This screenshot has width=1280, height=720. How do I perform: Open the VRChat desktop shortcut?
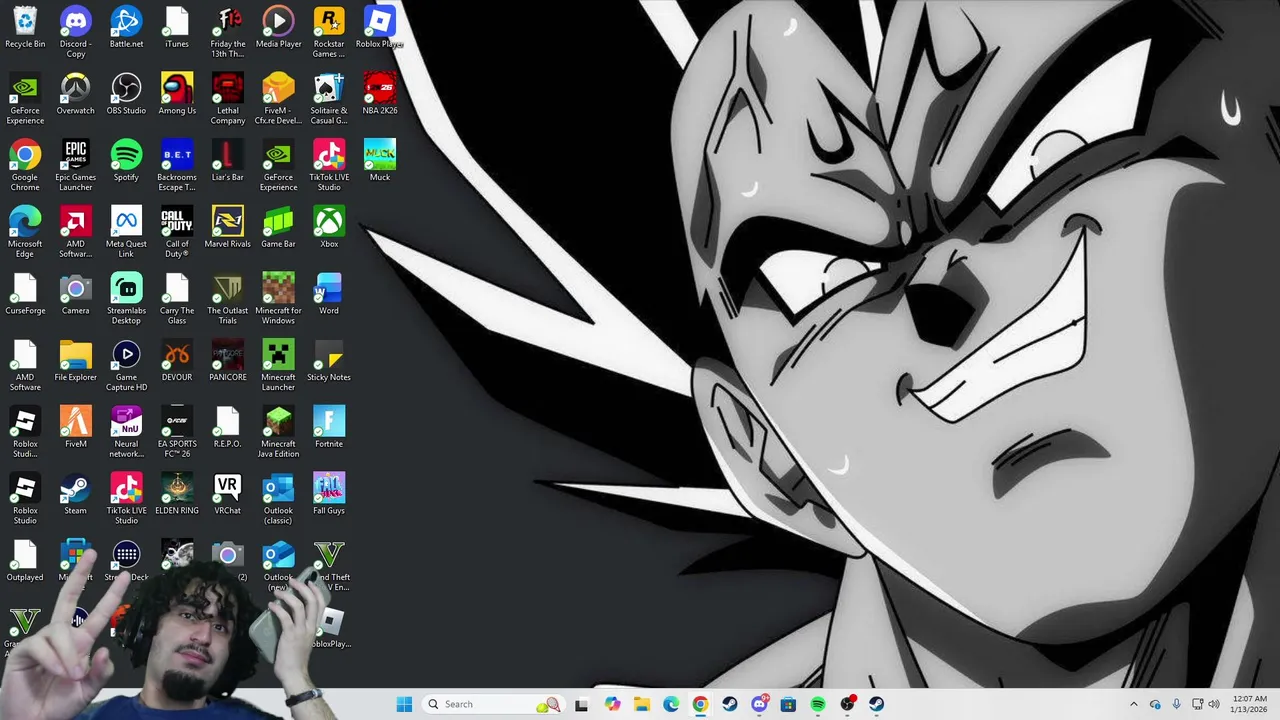[x=228, y=494]
